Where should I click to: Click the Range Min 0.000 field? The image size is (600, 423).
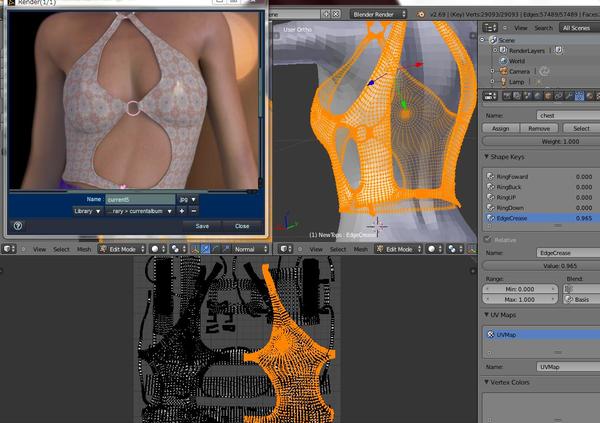[x=520, y=289]
